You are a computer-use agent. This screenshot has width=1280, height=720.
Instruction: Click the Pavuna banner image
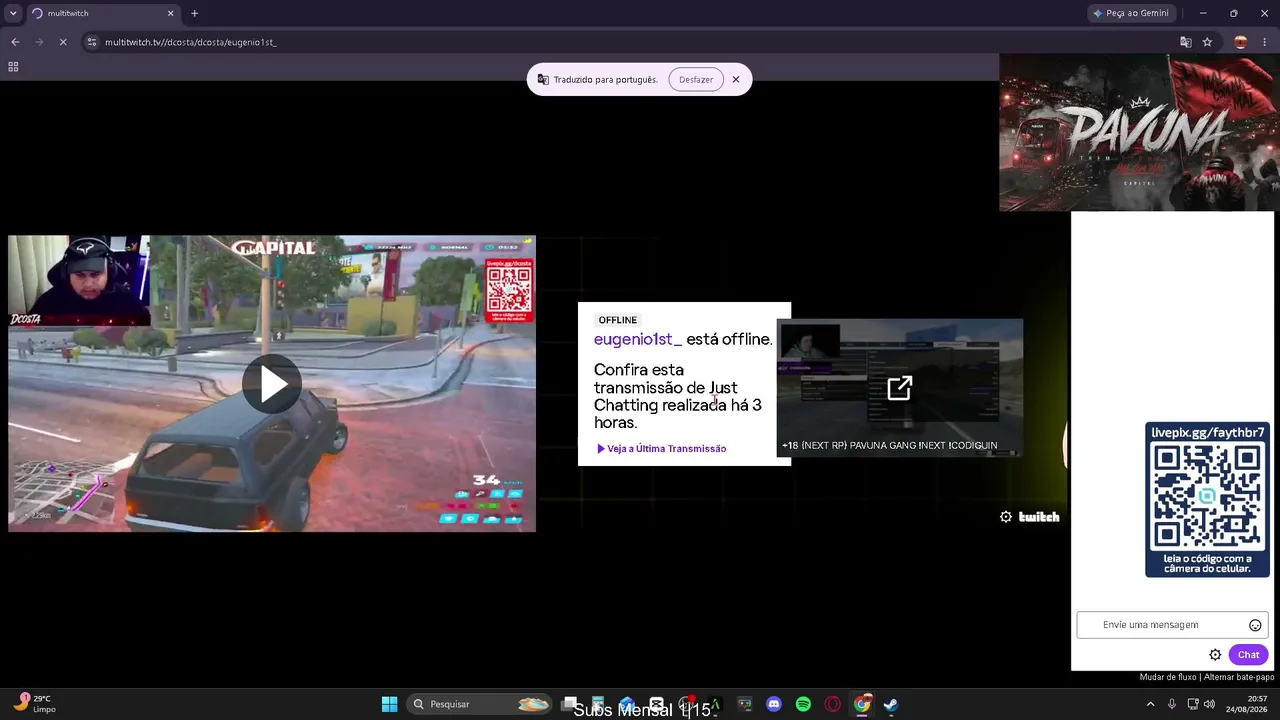click(1139, 133)
